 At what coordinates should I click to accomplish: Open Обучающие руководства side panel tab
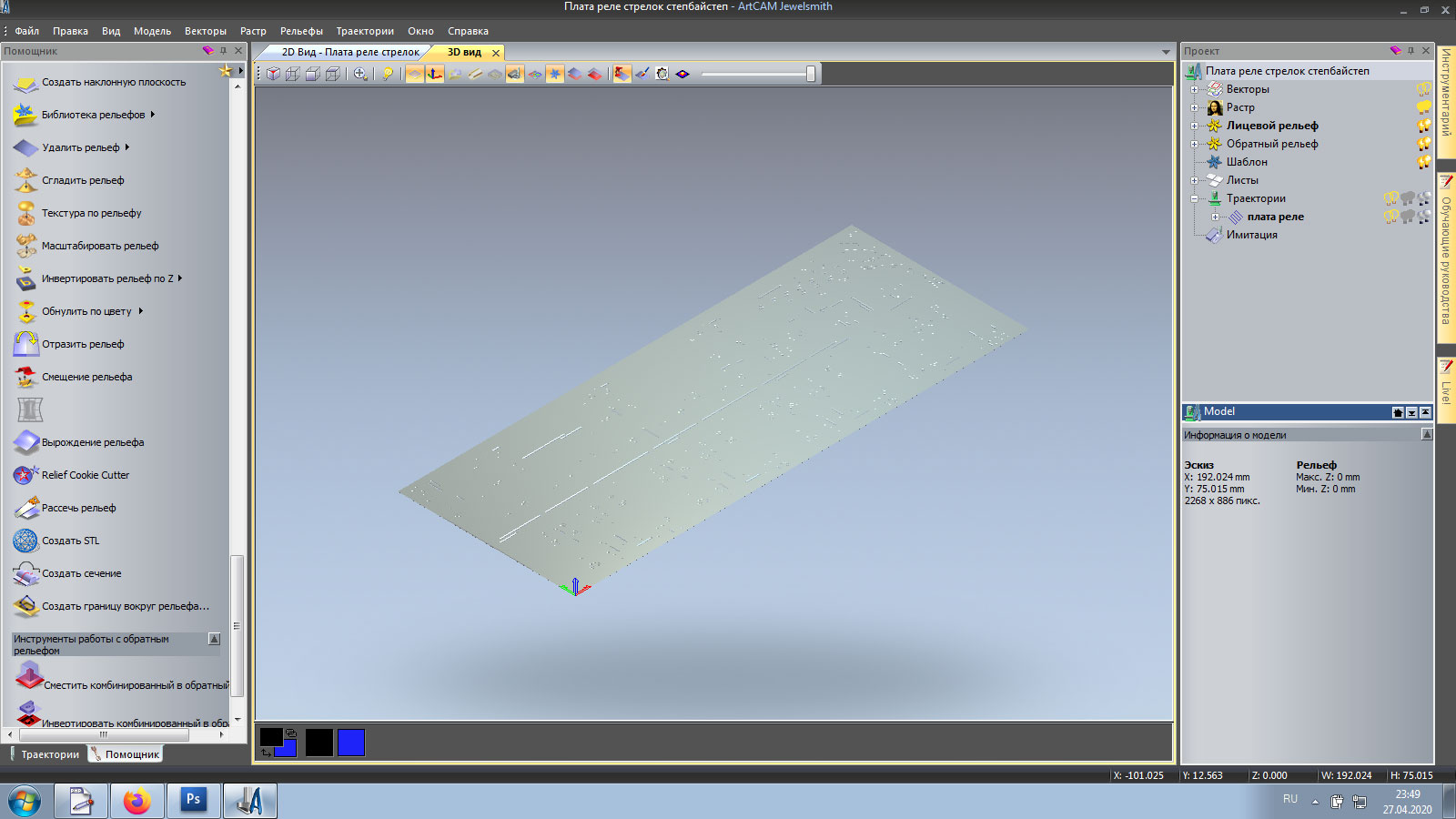(1446, 259)
